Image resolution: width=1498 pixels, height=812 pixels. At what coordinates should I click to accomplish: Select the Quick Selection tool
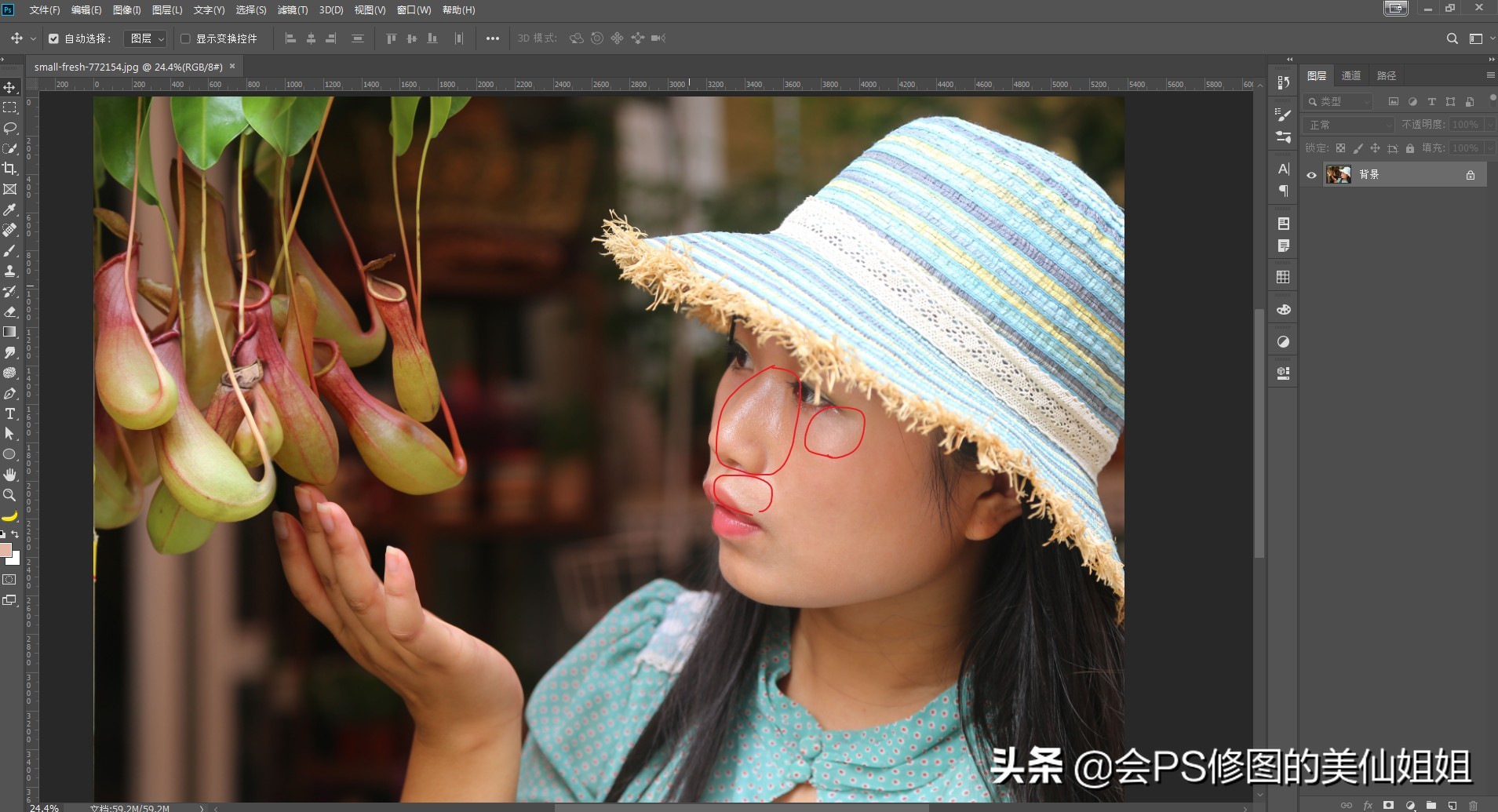10,148
